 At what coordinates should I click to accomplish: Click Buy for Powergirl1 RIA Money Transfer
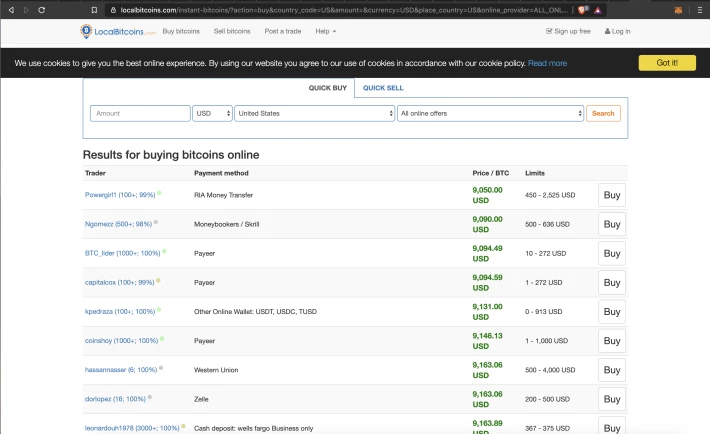click(612, 195)
